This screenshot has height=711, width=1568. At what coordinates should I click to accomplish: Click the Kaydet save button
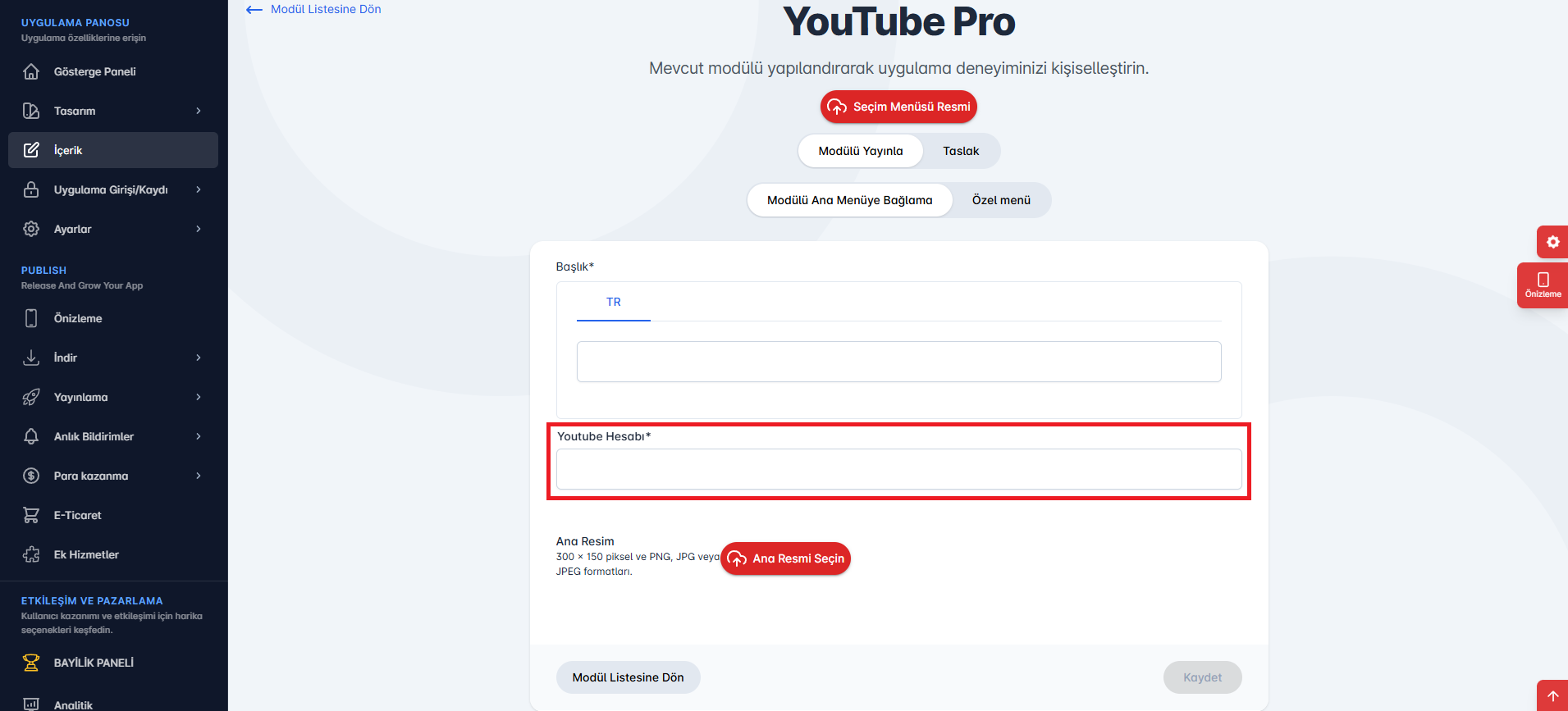tap(1202, 677)
